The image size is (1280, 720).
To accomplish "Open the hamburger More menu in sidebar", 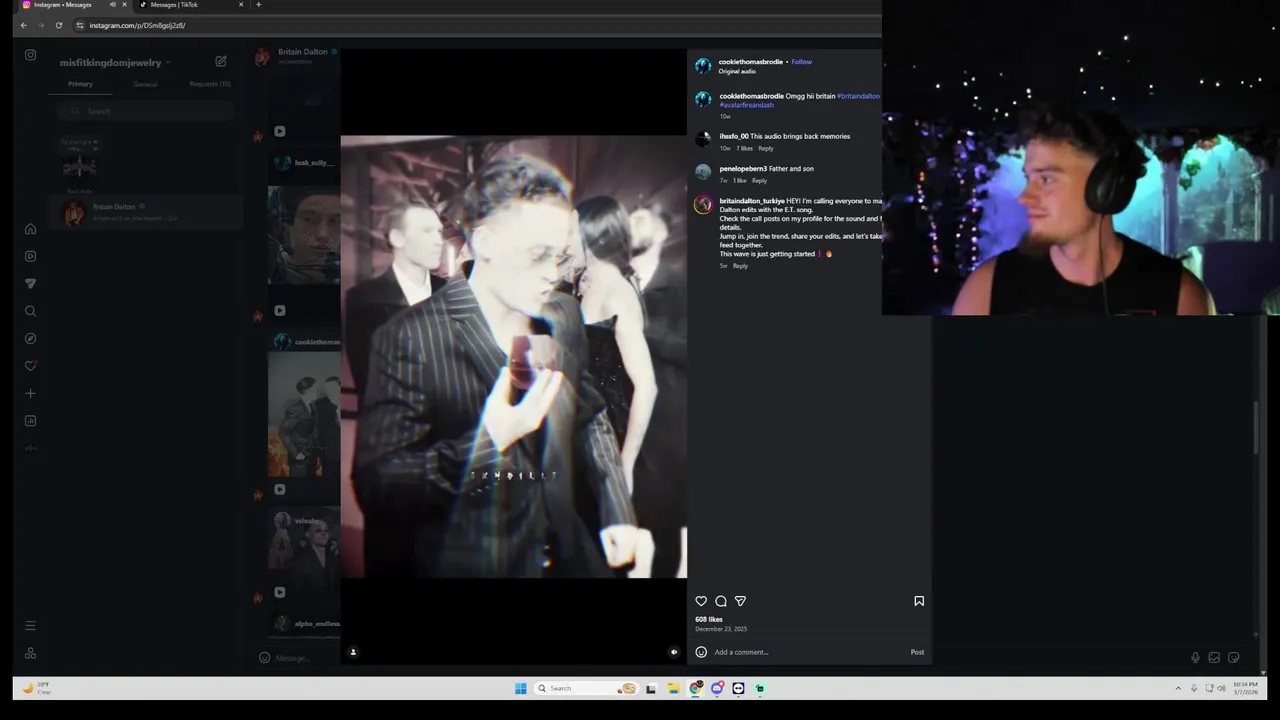I will coord(30,626).
